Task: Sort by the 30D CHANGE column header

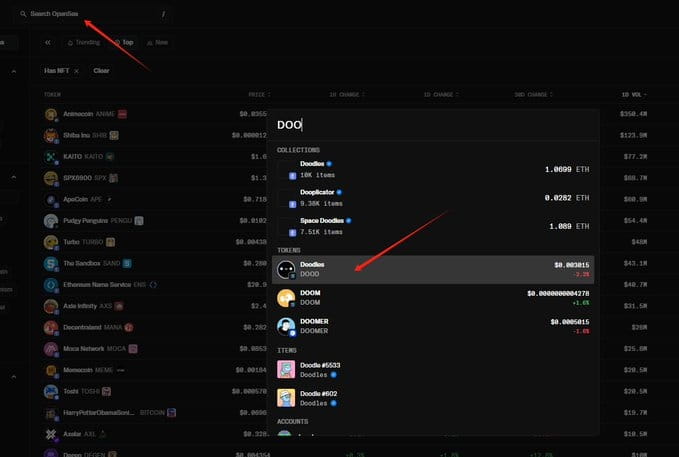Action: tap(533, 94)
